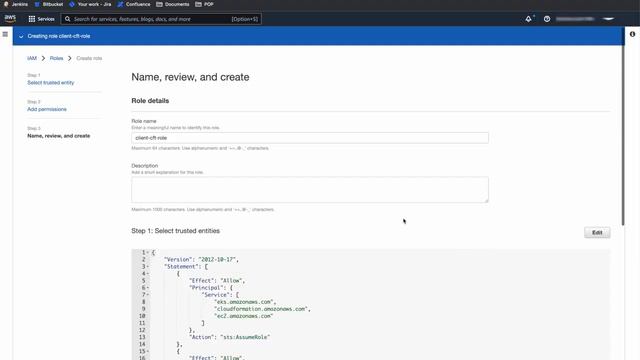The image size is (640, 360).
Task: Click Edit for Step 1 trusted entities
Action: point(597,233)
